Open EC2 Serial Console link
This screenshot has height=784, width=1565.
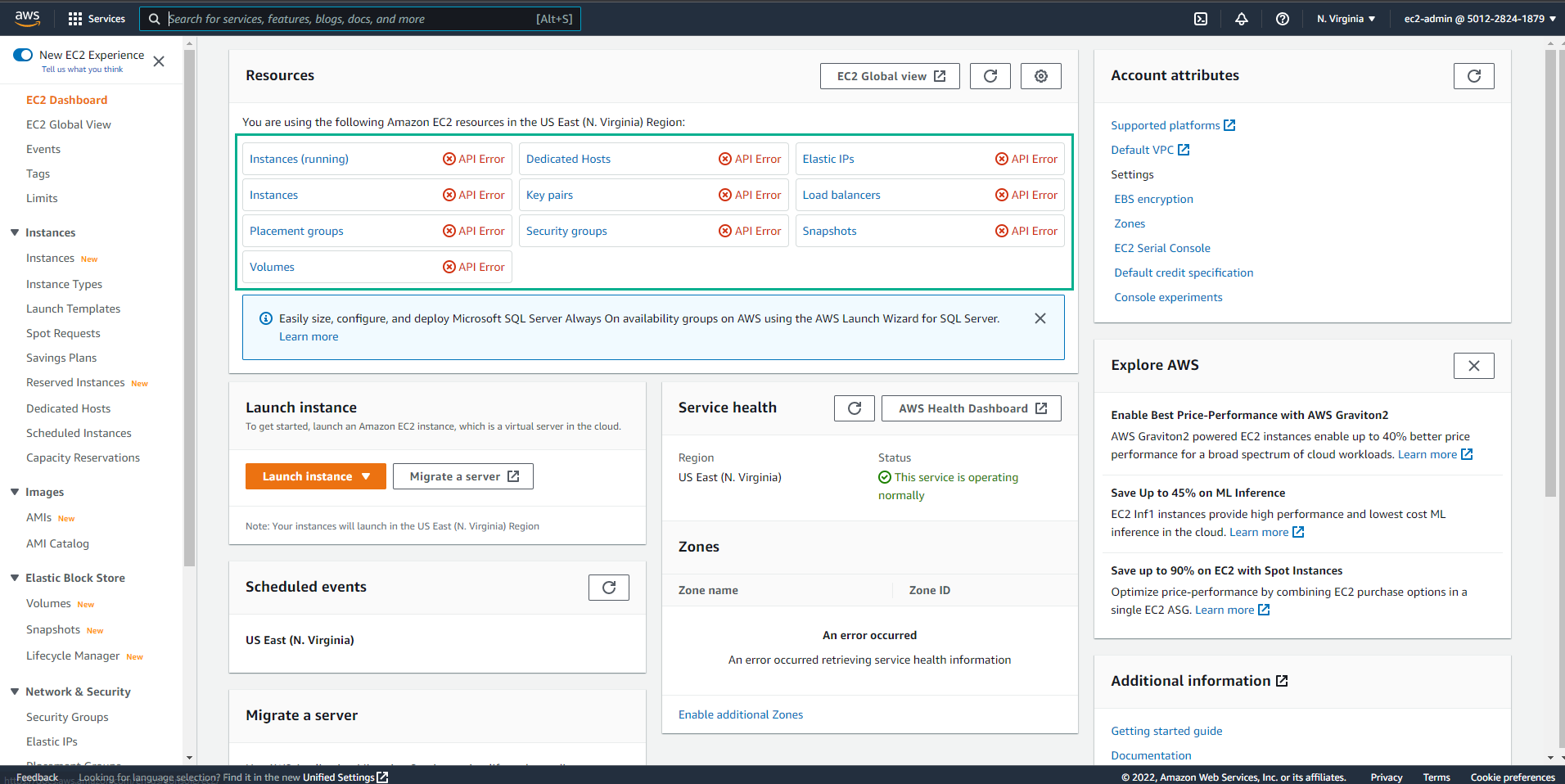1162,248
